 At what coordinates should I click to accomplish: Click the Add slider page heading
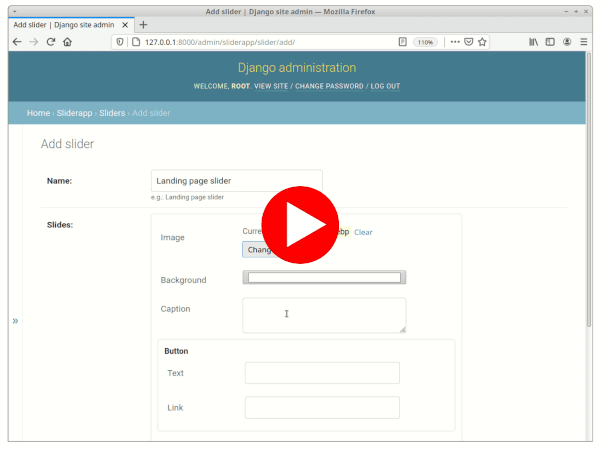point(67,144)
